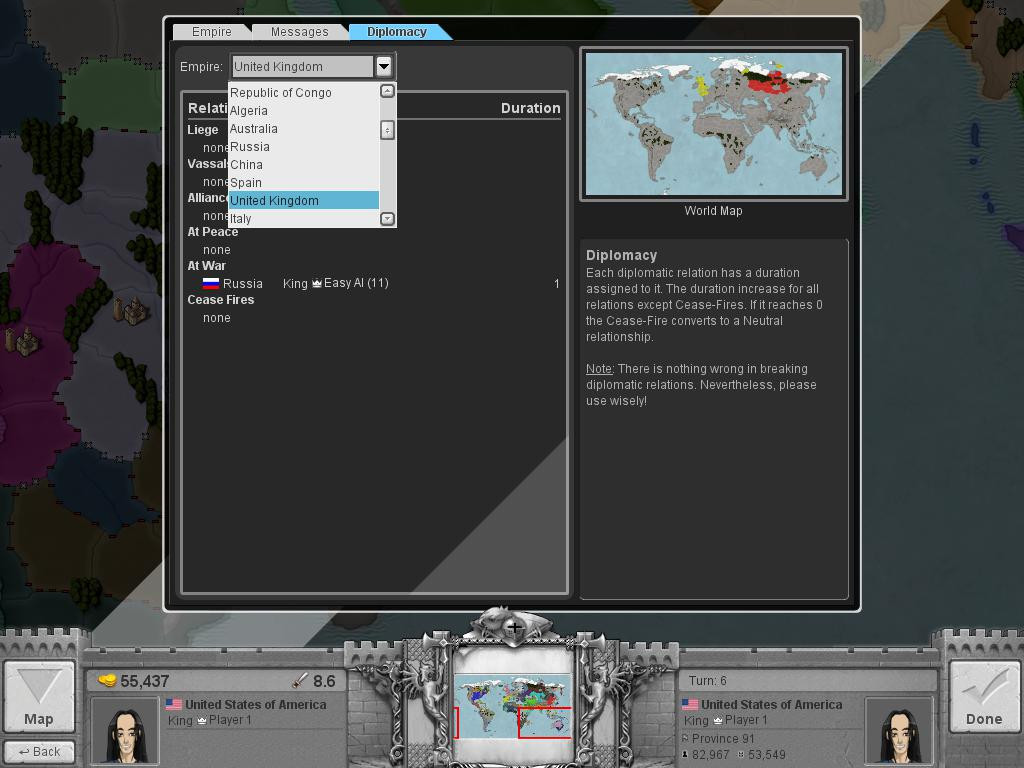Click the bottom minimap
Image resolution: width=1024 pixels, height=768 pixels.
(513, 707)
